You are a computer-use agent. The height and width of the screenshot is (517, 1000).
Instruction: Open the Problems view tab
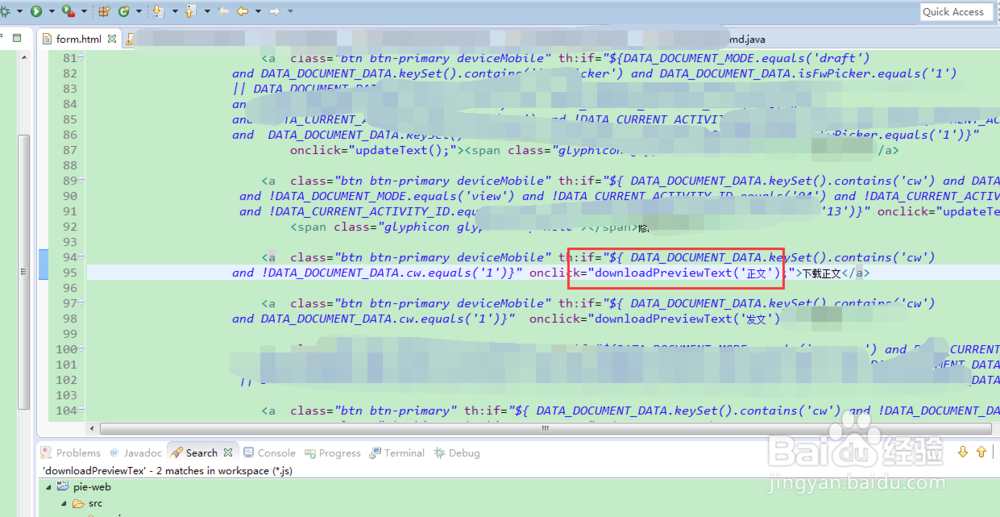coord(71,453)
